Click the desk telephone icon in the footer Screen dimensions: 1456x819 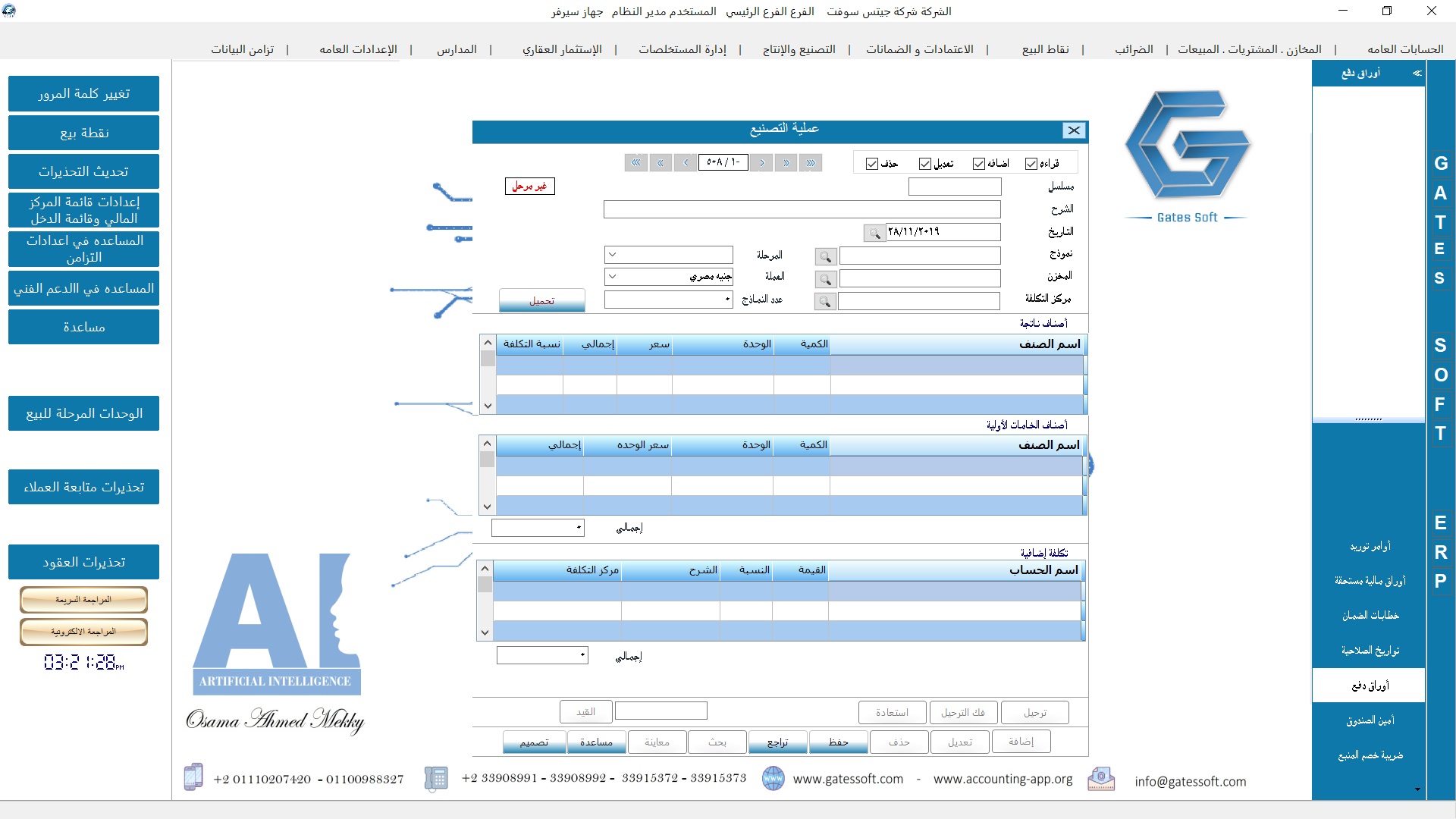(436, 778)
